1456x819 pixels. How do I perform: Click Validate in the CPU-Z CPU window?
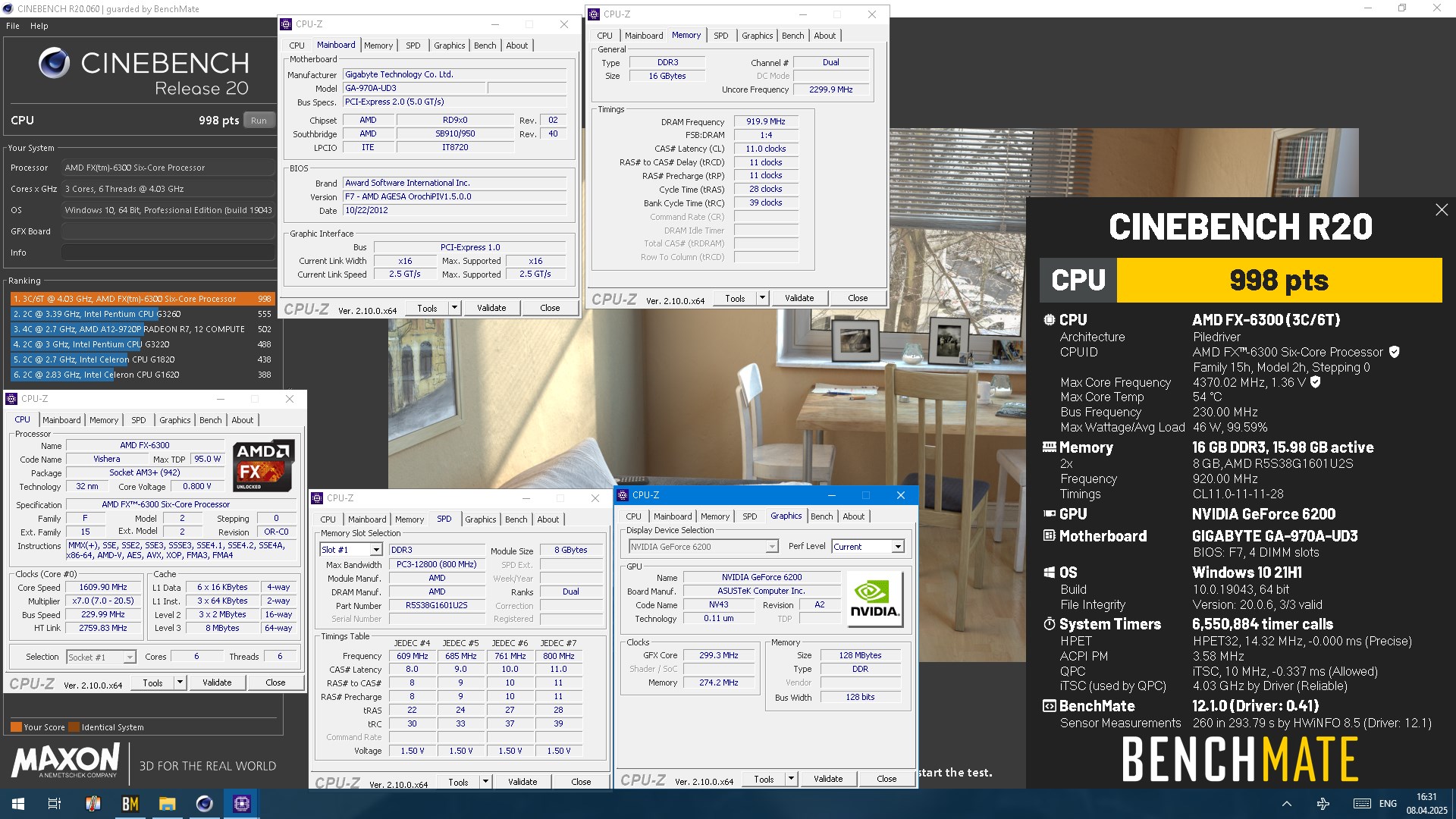[x=217, y=682]
